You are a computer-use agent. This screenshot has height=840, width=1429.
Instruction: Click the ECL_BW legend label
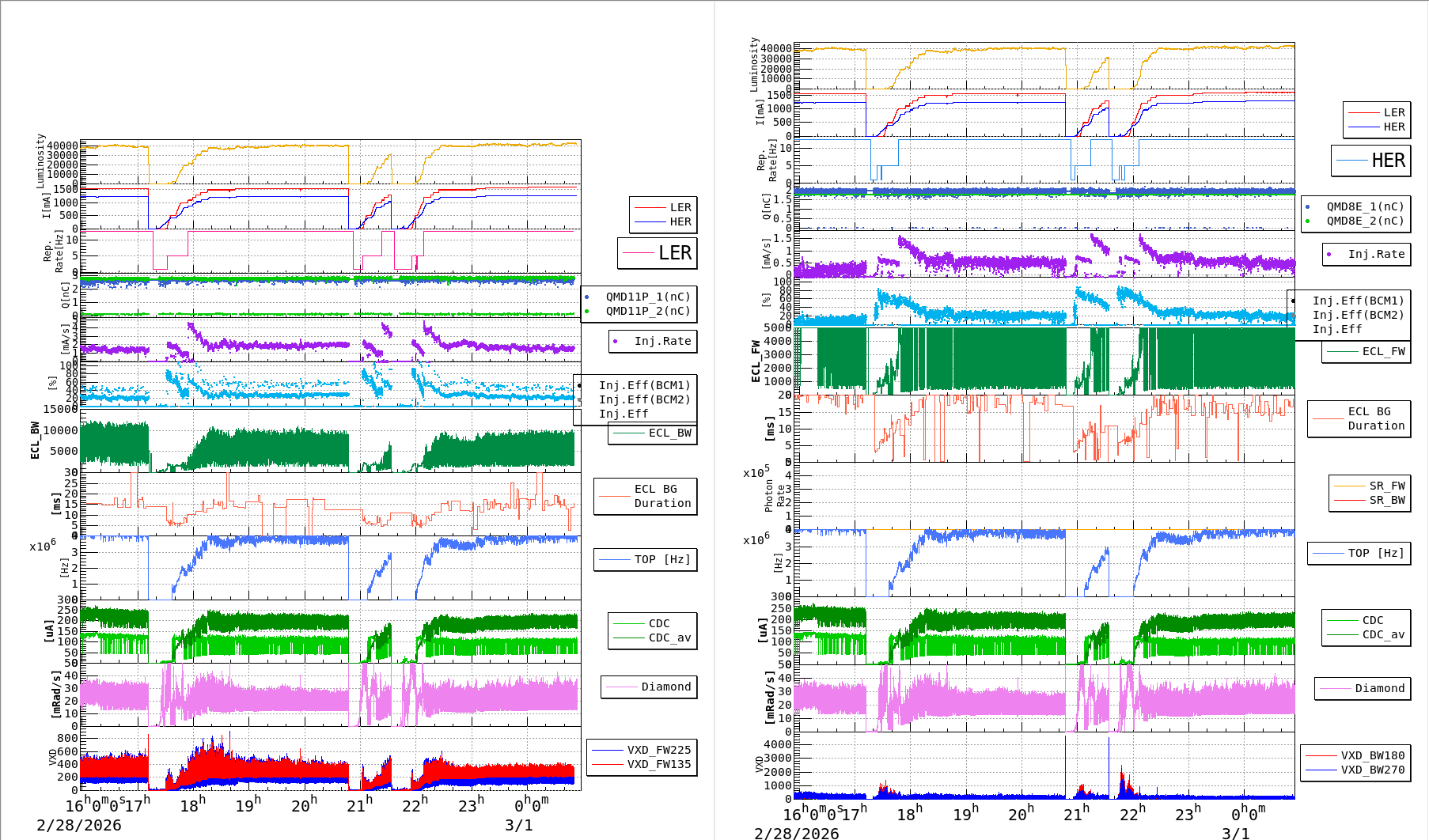click(669, 433)
